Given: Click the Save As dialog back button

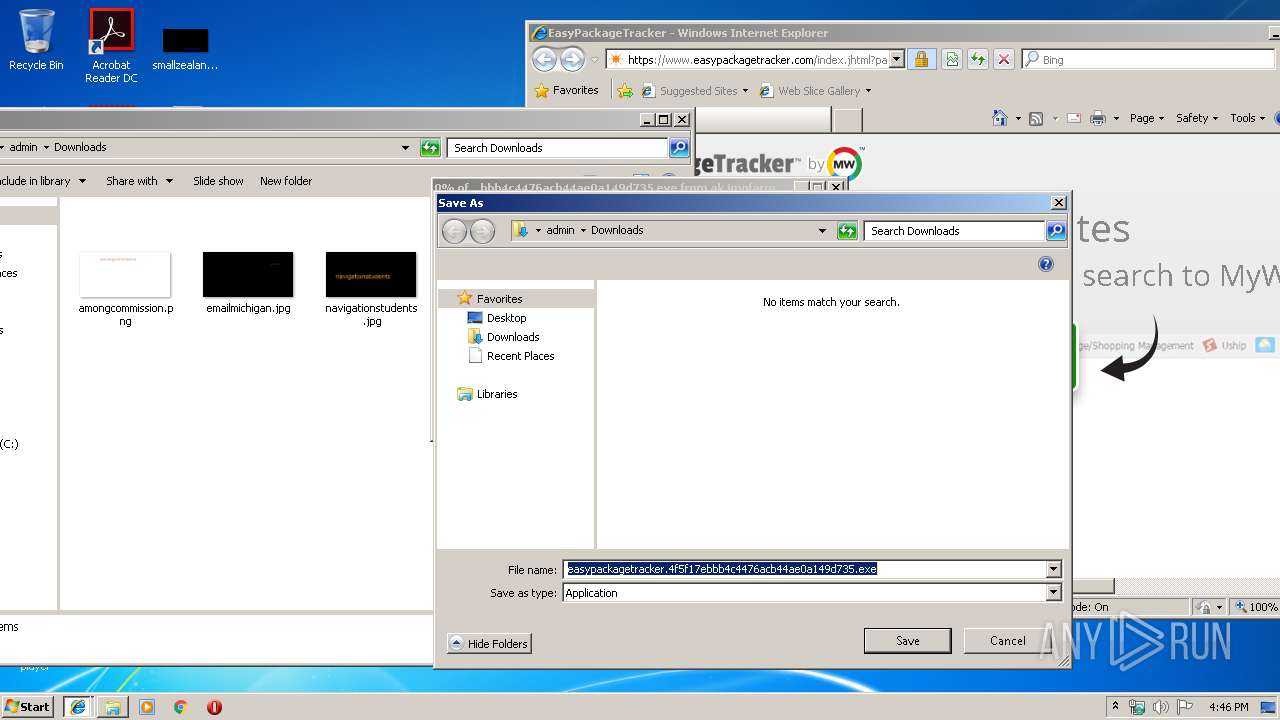Looking at the screenshot, I should pos(455,231).
